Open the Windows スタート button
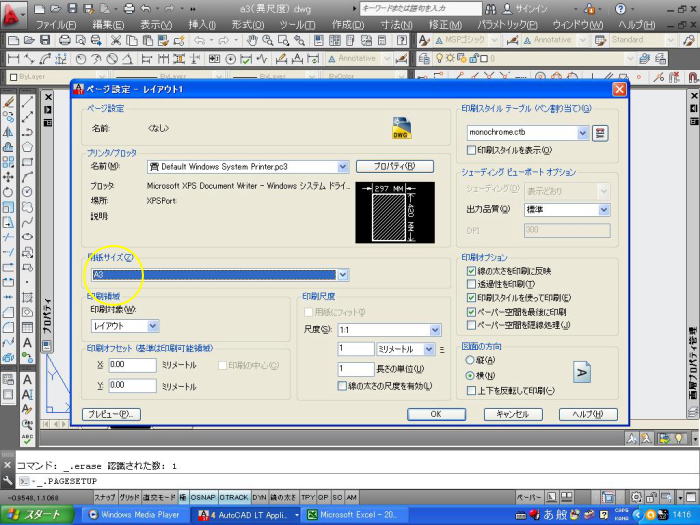The height and width of the screenshot is (525, 700). 37,515
